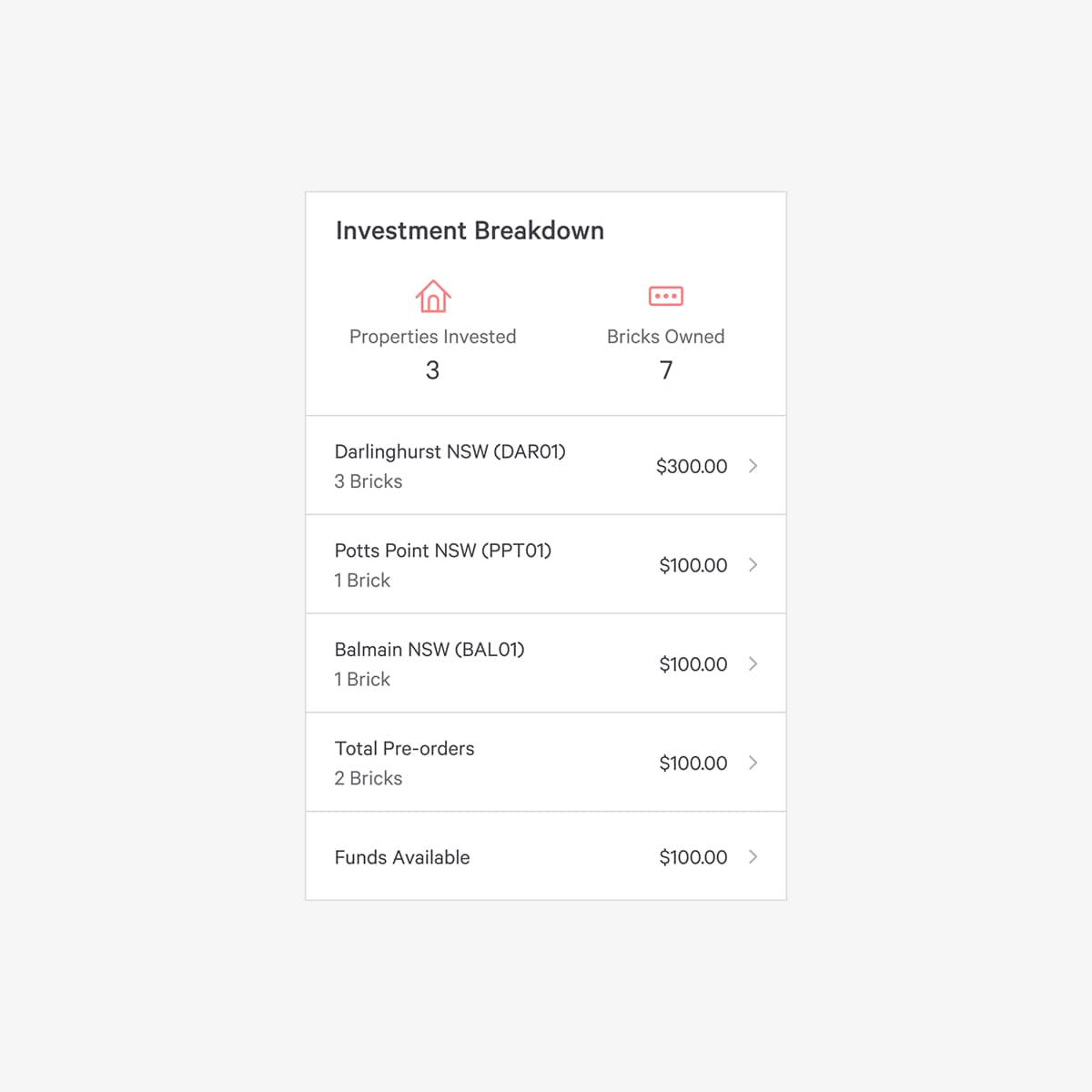The width and height of the screenshot is (1092, 1092).
Task: Open the Funds Available chevron arrow
Action: pyautogui.click(x=753, y=857)
